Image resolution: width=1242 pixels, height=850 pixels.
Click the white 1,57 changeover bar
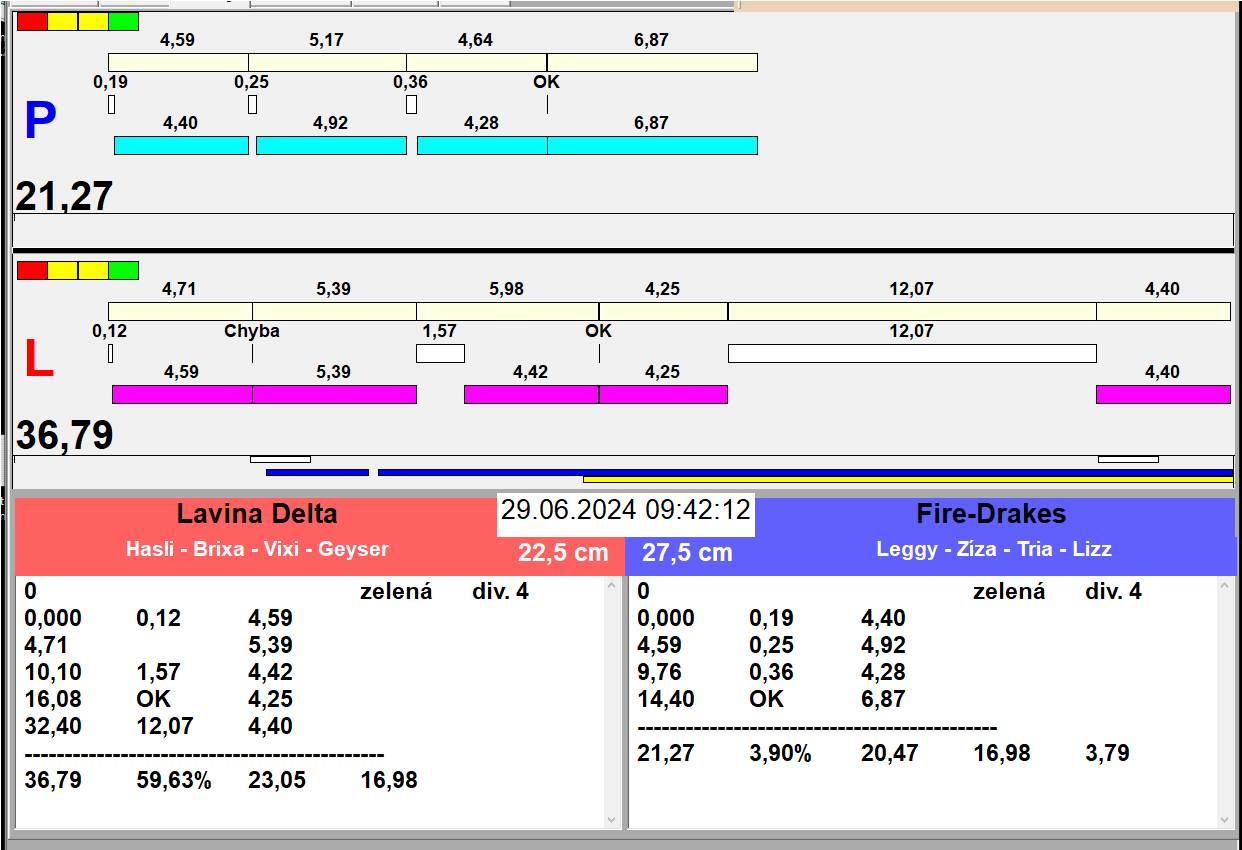coord(440,353)
